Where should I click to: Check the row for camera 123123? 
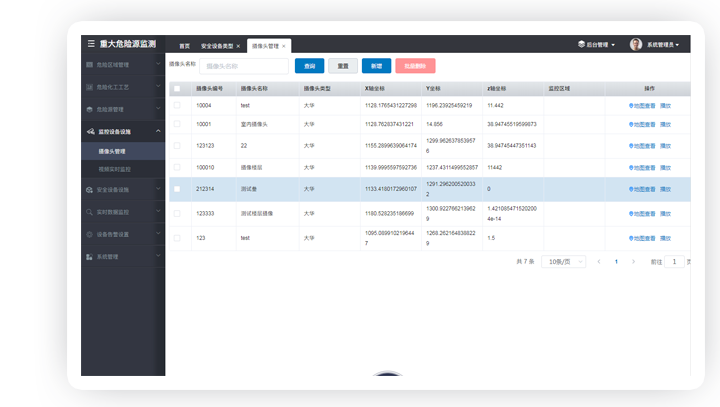point(177,146)
